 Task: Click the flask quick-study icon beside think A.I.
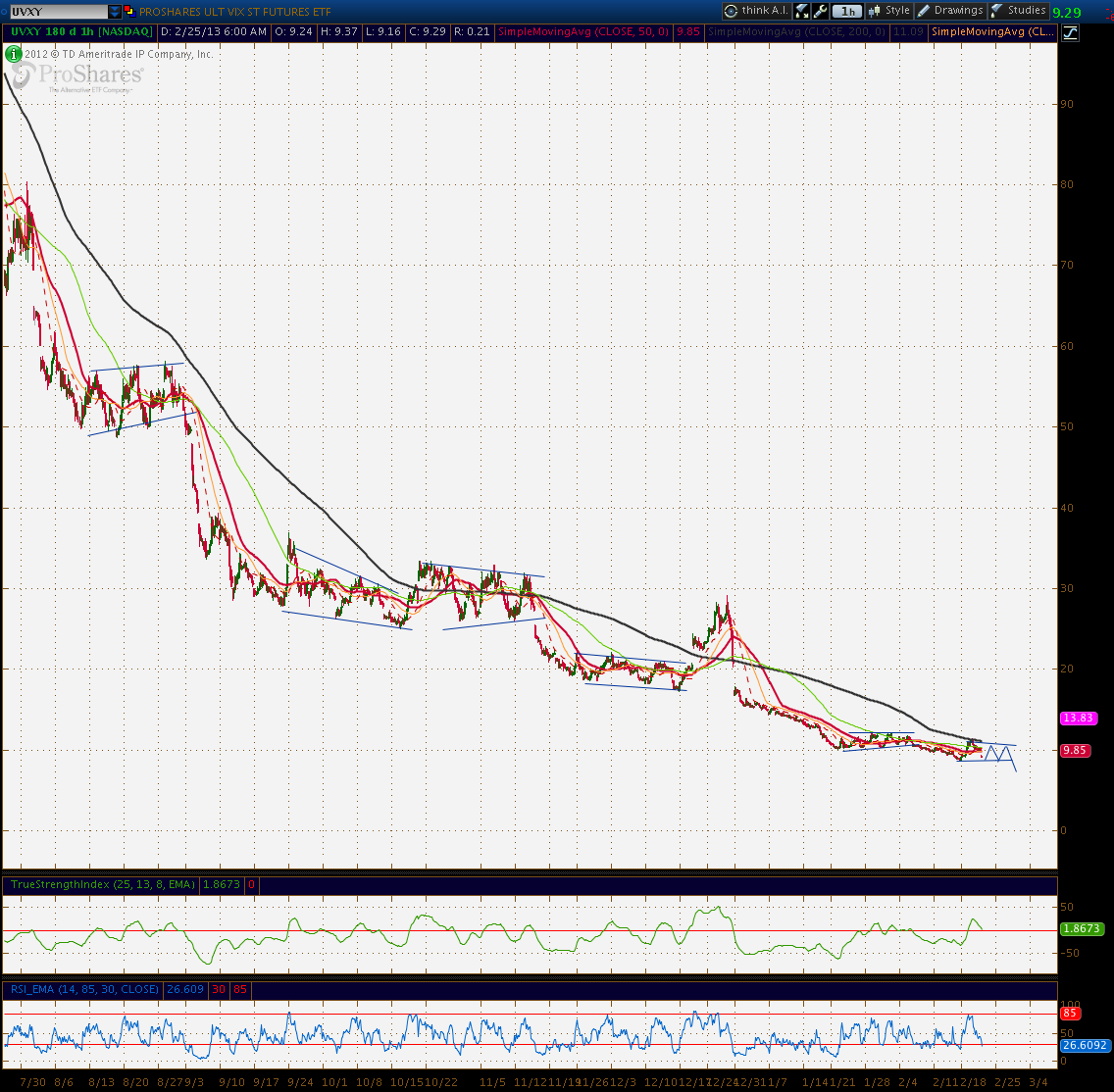pyautogui.click(x=802, y=11)
